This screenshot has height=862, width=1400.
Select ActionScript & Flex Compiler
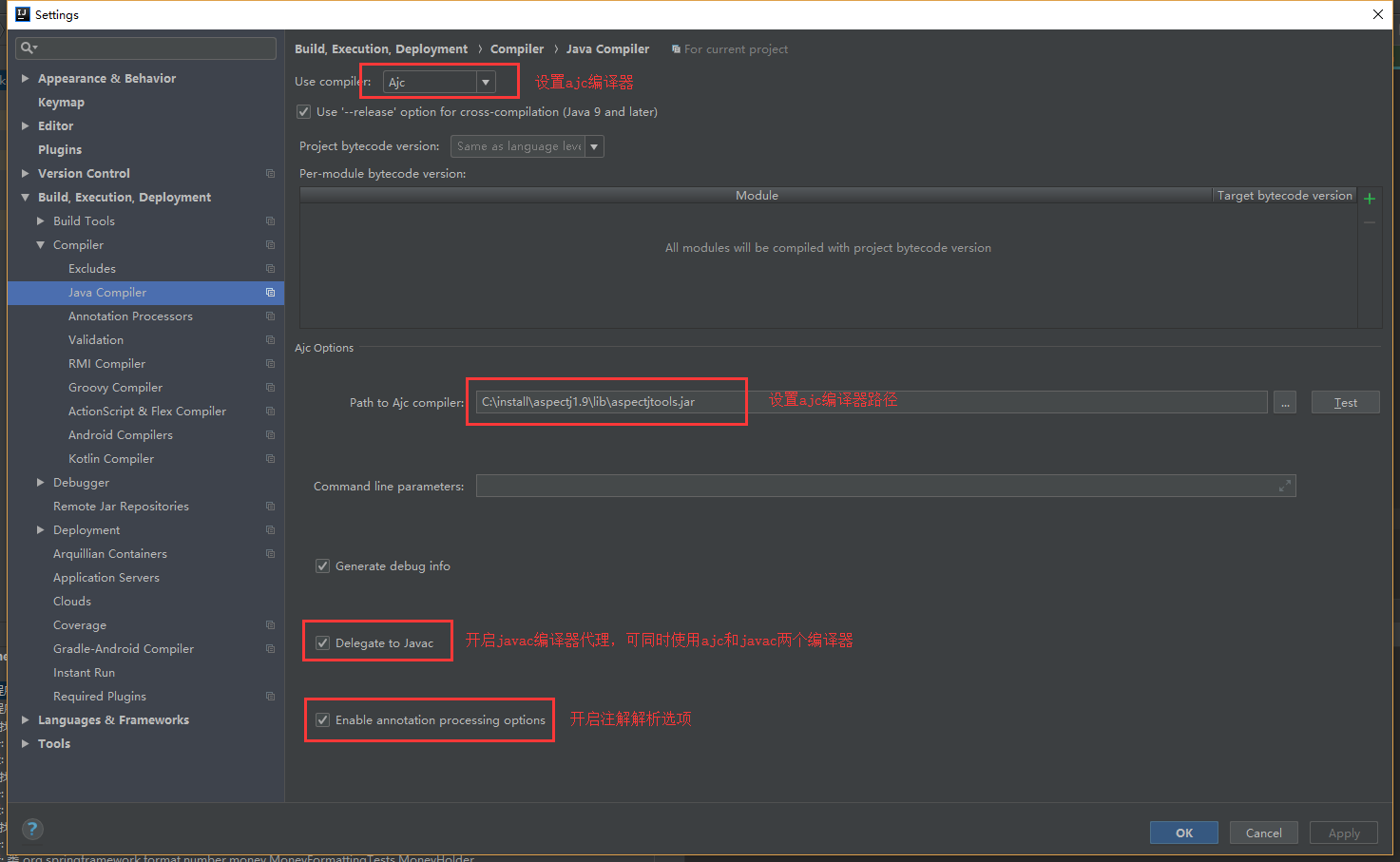tap(147, 412)
